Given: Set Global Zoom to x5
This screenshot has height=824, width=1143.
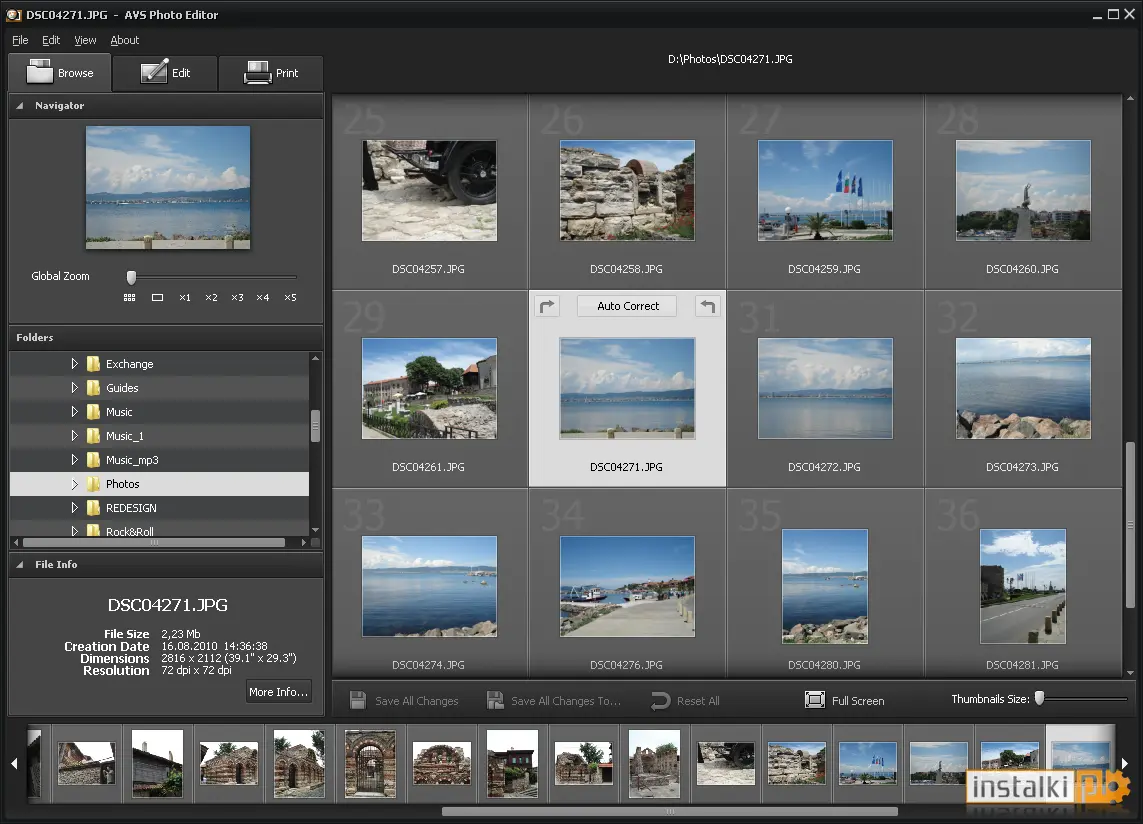Looking at the screenshot, I should tap(290, 298).
